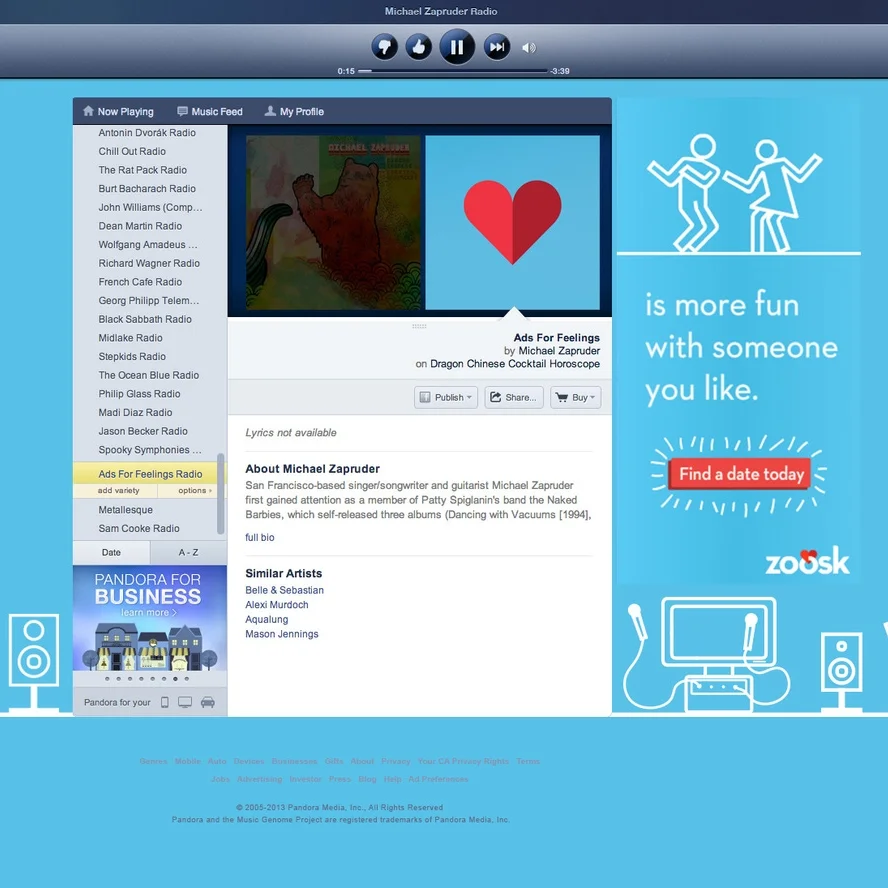Click the home icon beside Now Playing
The image size is (888, 888).
88,111
